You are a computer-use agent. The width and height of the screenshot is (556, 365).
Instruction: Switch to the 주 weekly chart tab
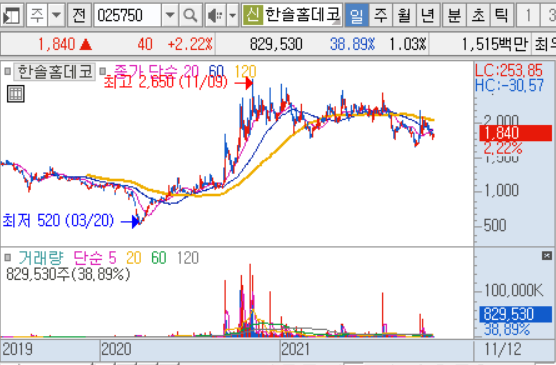[x=380, y=15]
